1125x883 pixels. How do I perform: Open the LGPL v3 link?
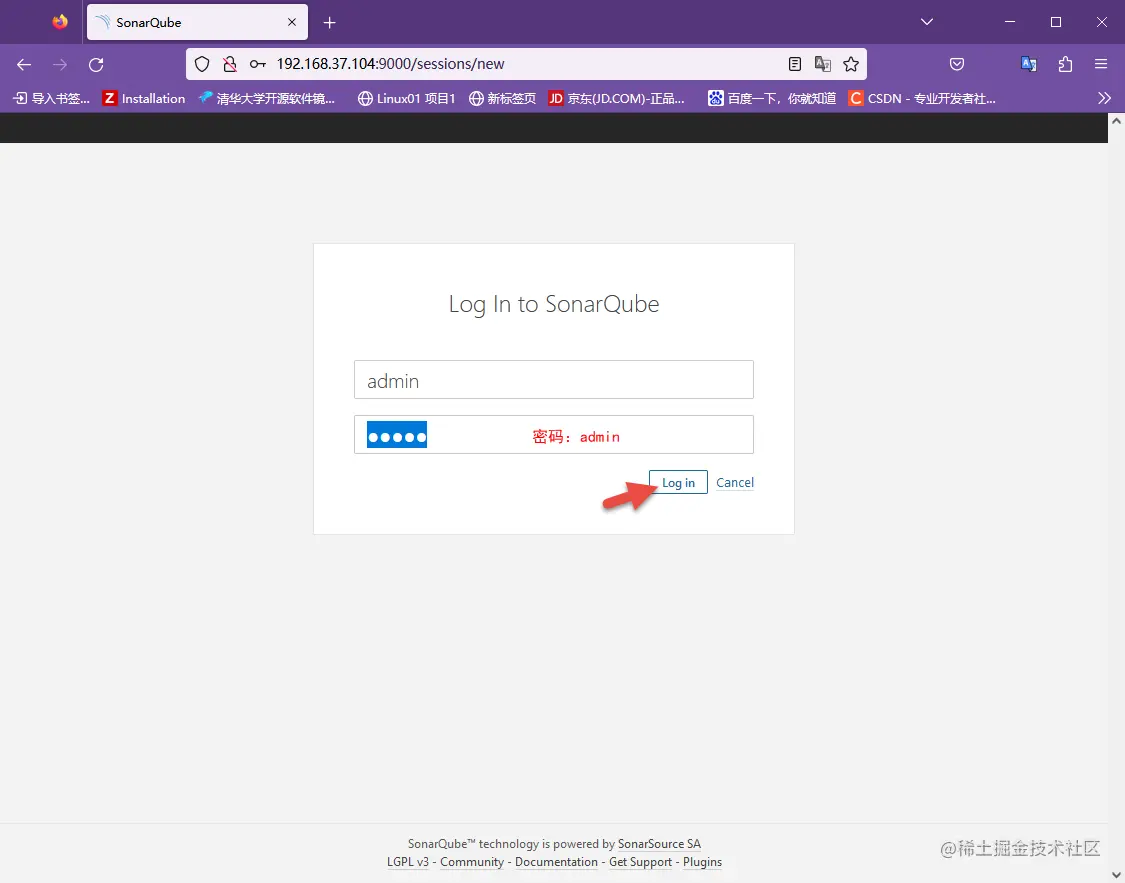(x=408, y=861)
